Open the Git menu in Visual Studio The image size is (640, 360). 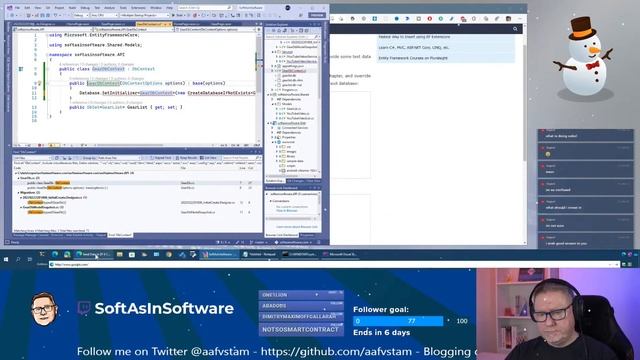pyautogui.click(x=48, y=8)
